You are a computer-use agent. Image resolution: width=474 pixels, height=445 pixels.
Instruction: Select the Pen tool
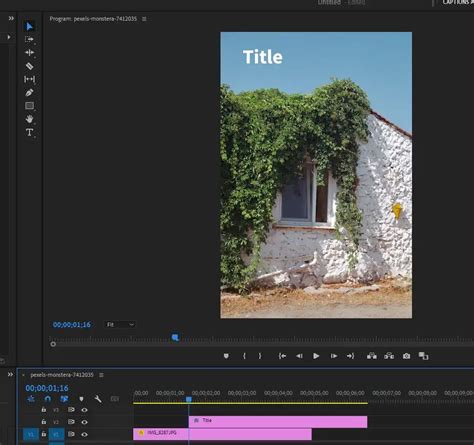coord(29,92)
